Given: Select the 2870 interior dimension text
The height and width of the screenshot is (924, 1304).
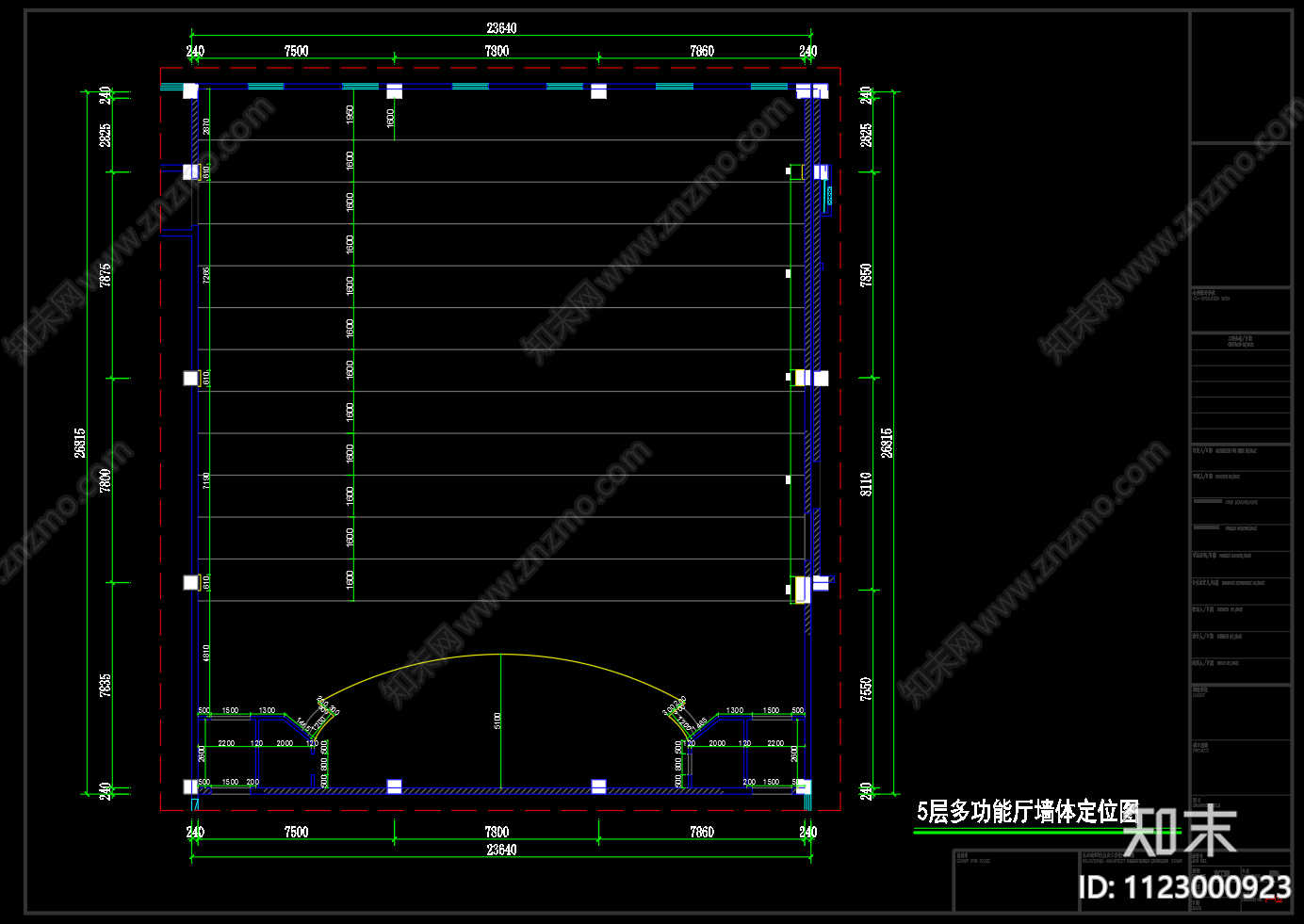Looking at the screenshot, I should (x=206, y=126).
